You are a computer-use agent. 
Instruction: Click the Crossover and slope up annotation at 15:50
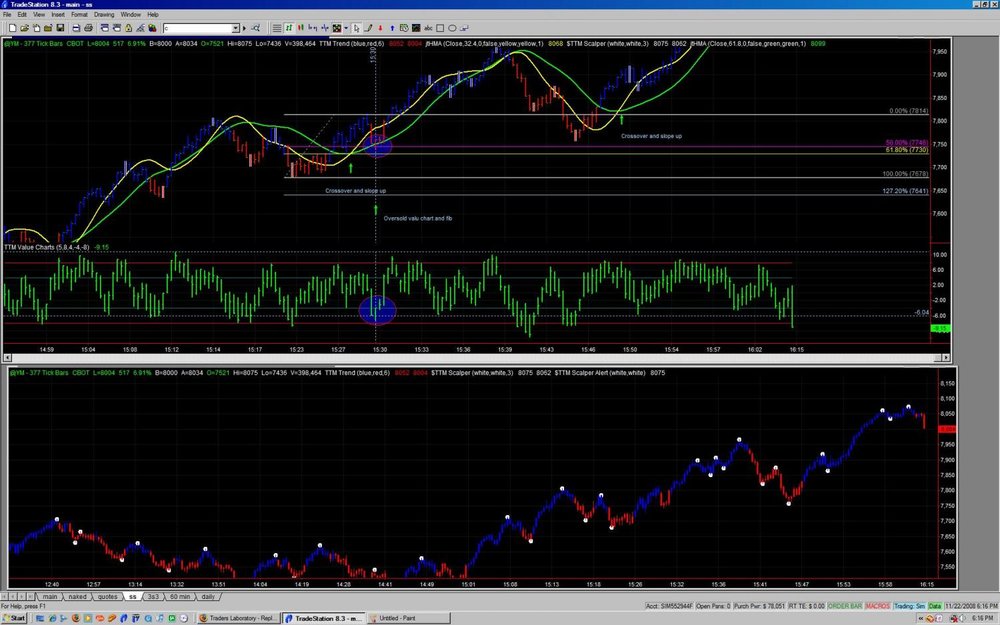(651, 136)
